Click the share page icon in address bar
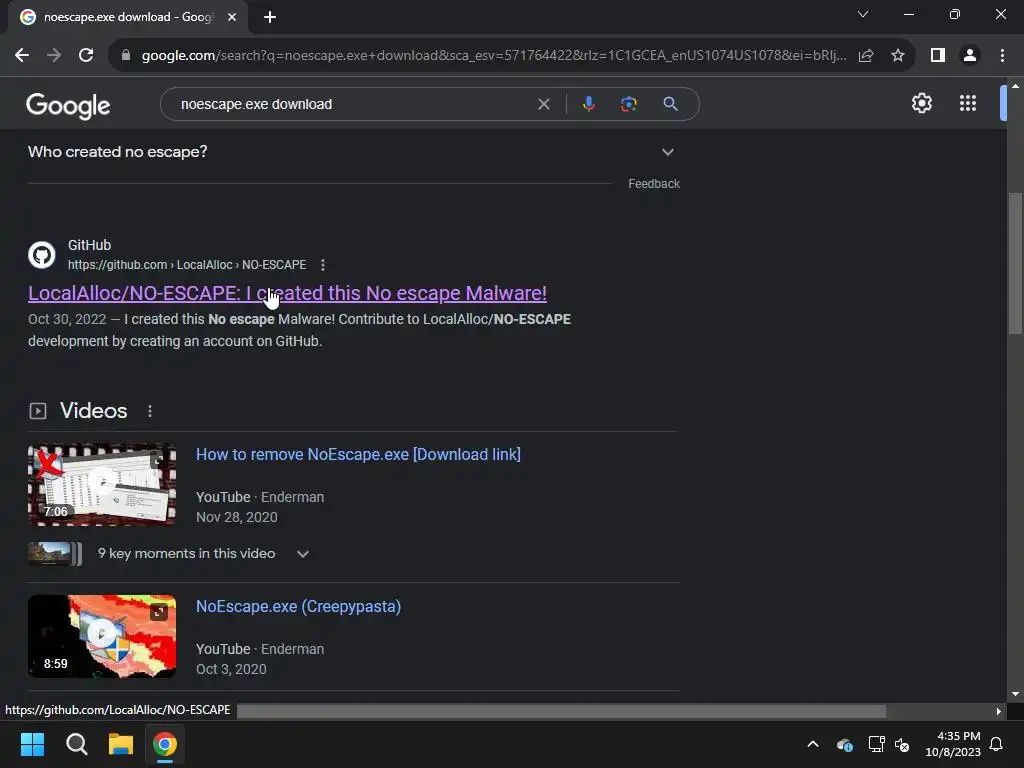Screen dimensions: 1024x768 click(x=866, y=56)
